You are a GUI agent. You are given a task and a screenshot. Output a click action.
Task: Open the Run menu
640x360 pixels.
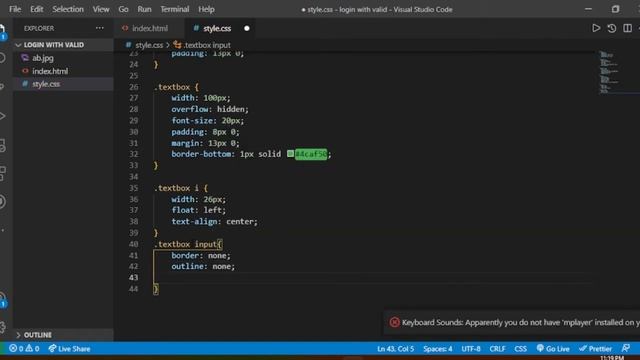tap(144, 9)
